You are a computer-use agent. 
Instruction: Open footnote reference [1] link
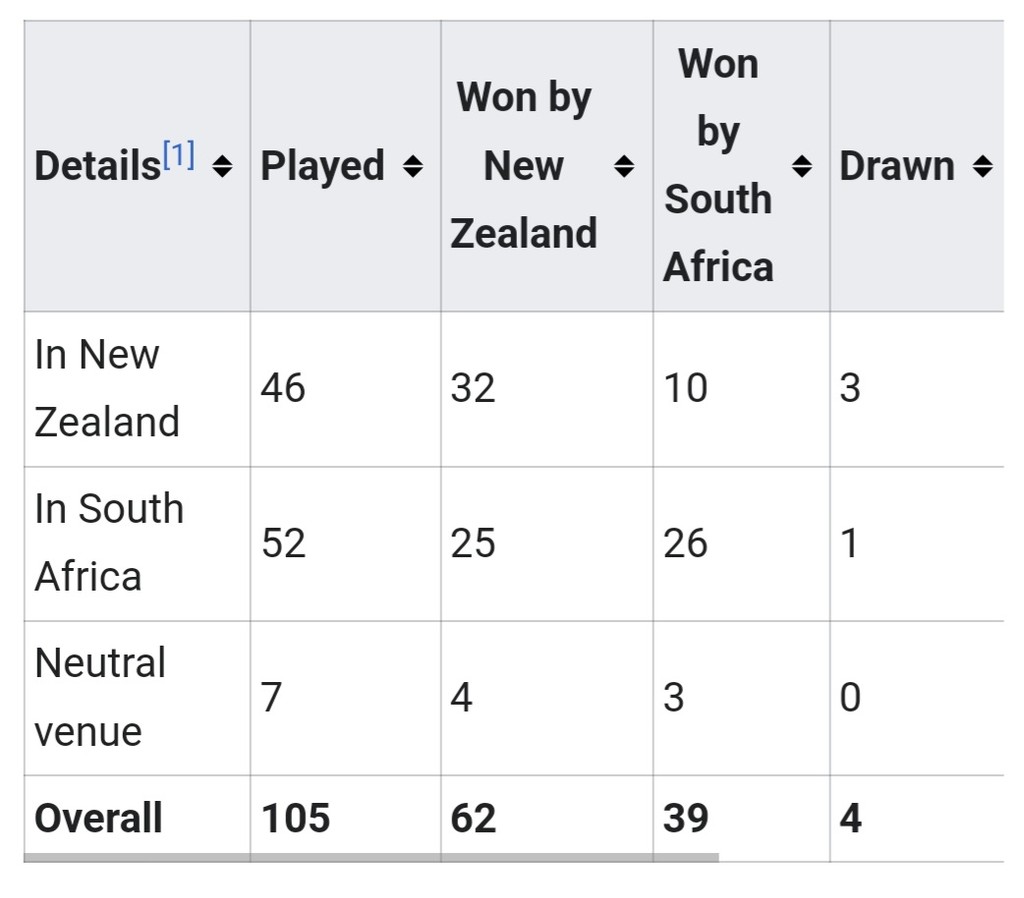click(x=179, y=155)
